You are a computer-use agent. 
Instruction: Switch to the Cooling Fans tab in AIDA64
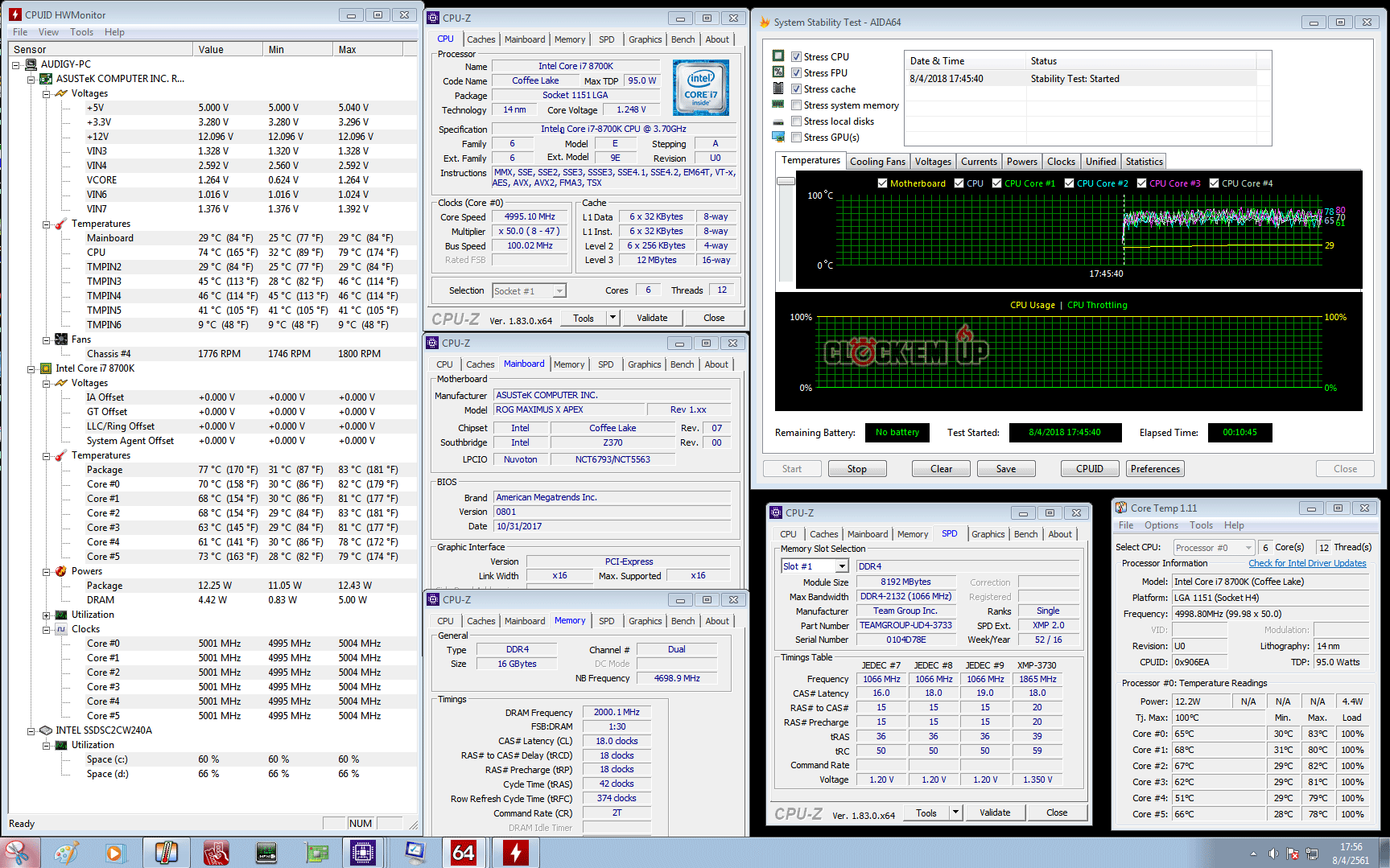click(877, 162)
